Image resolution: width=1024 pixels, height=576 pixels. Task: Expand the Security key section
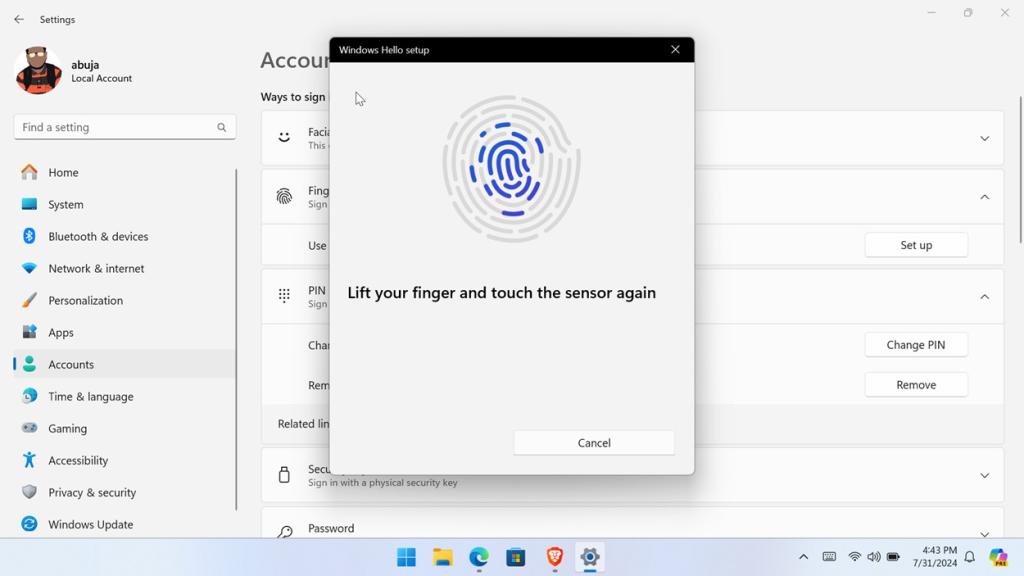[x=984, y=474]
